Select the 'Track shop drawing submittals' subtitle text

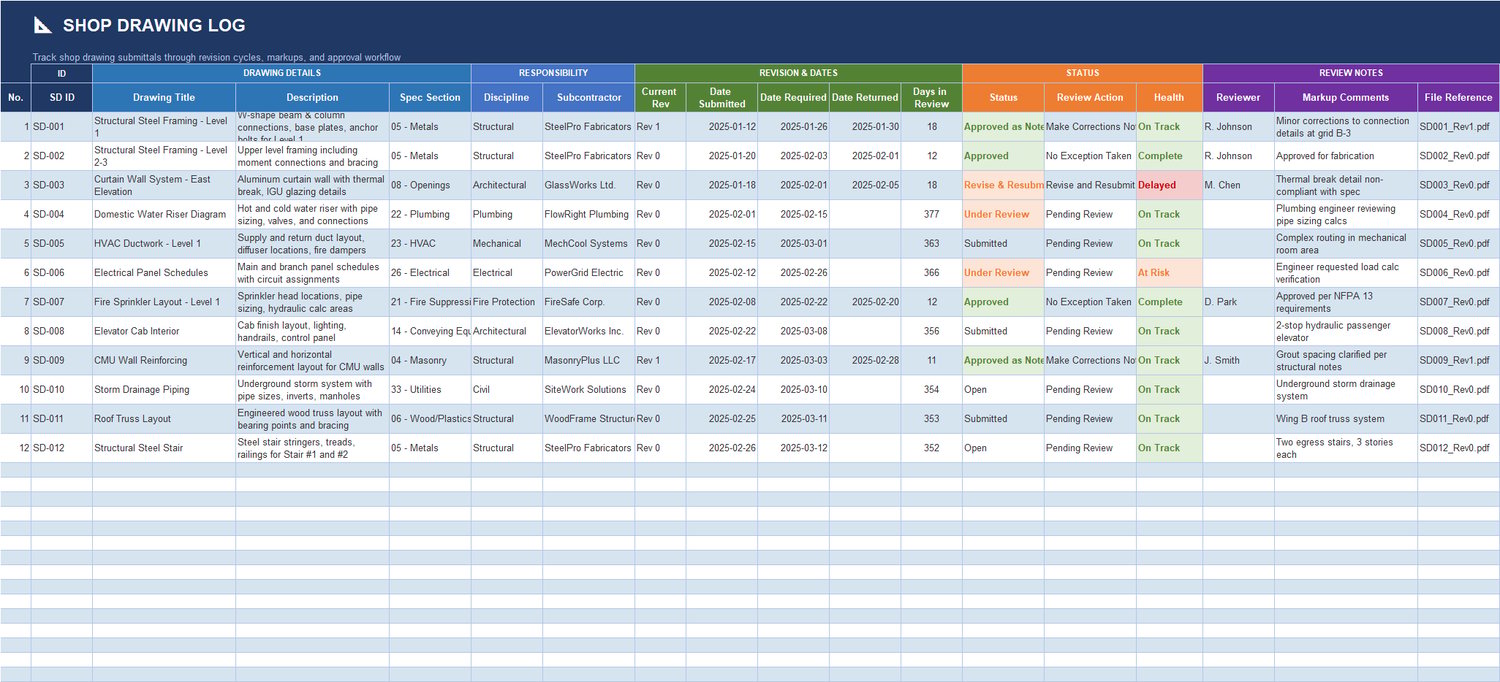coord(216,57)
